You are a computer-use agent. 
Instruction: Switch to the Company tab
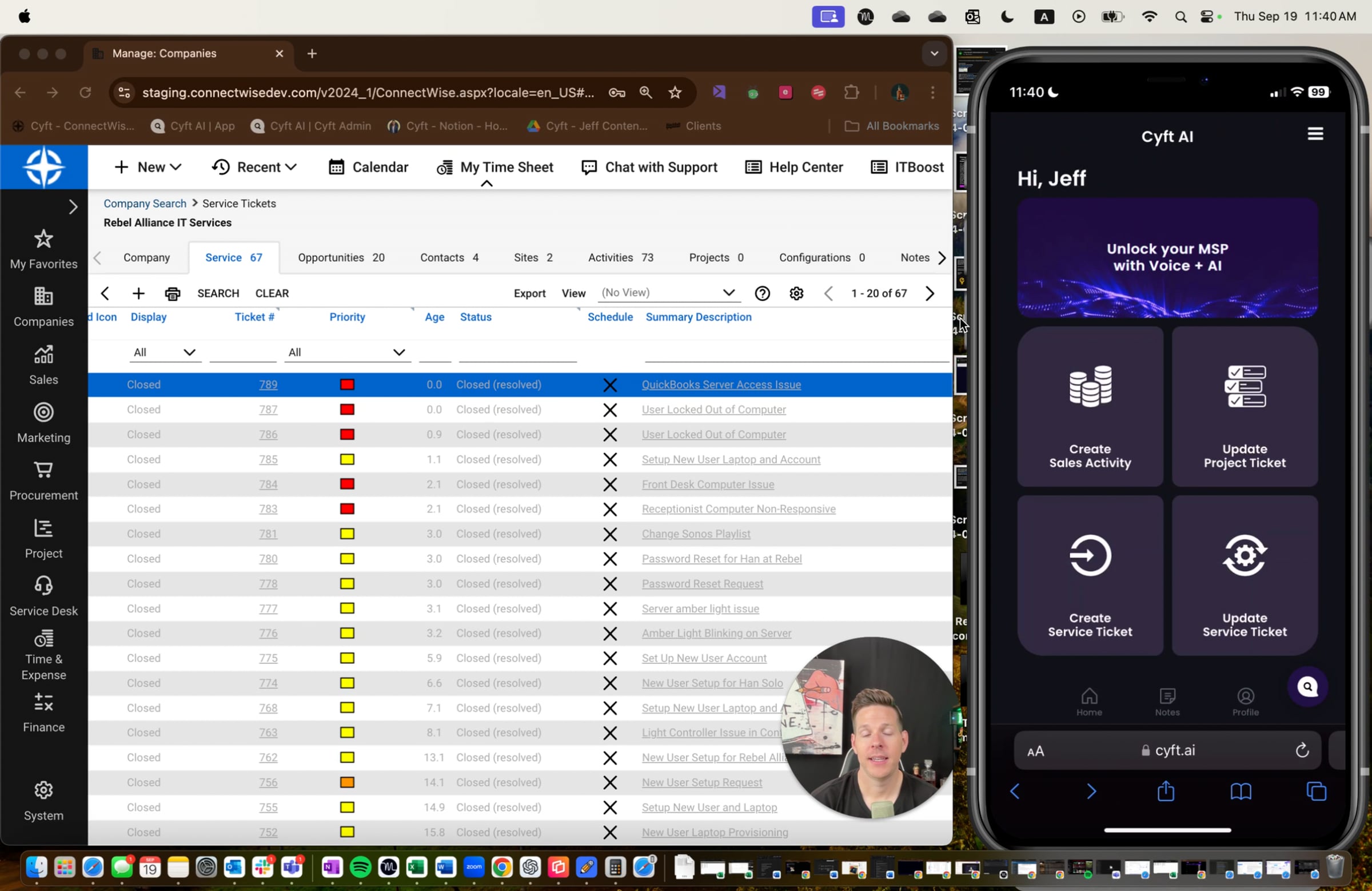[146, 258]
